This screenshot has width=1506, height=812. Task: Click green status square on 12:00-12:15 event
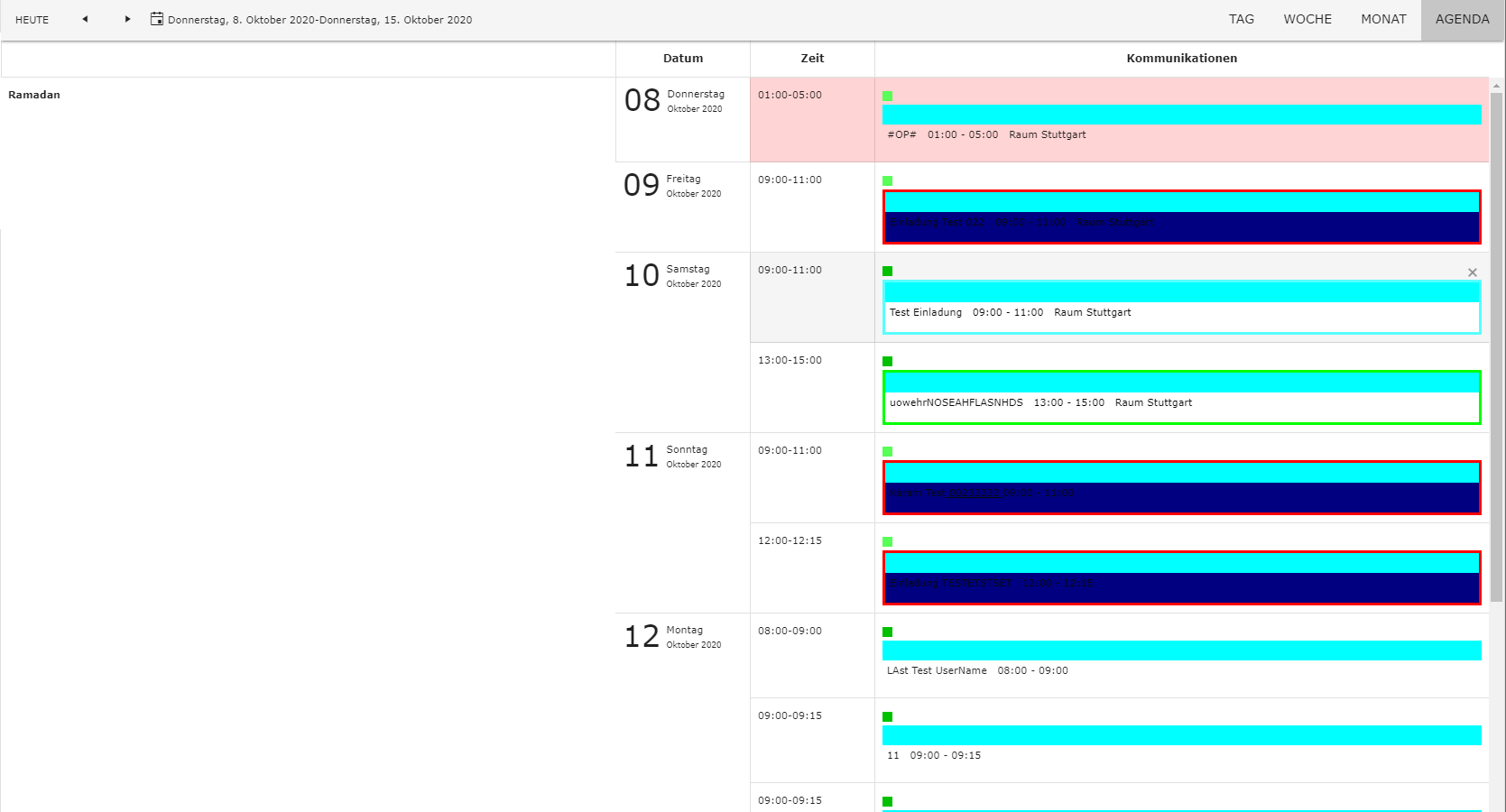887,541
